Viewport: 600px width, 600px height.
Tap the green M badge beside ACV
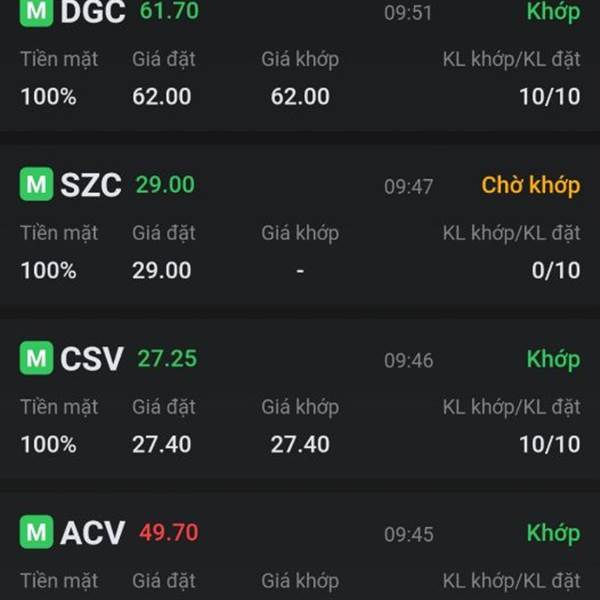(x=36, y=532)
